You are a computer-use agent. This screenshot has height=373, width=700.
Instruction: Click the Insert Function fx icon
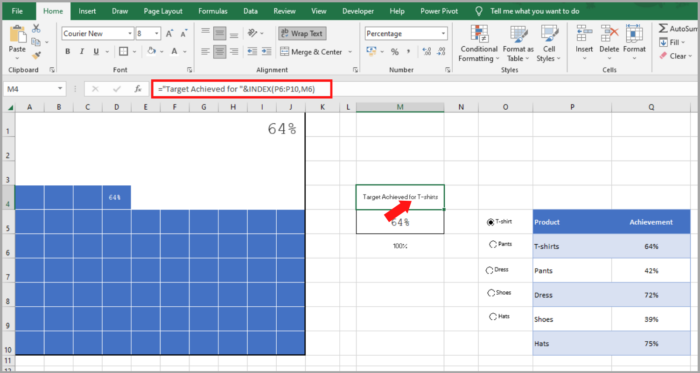coord(138,89)
